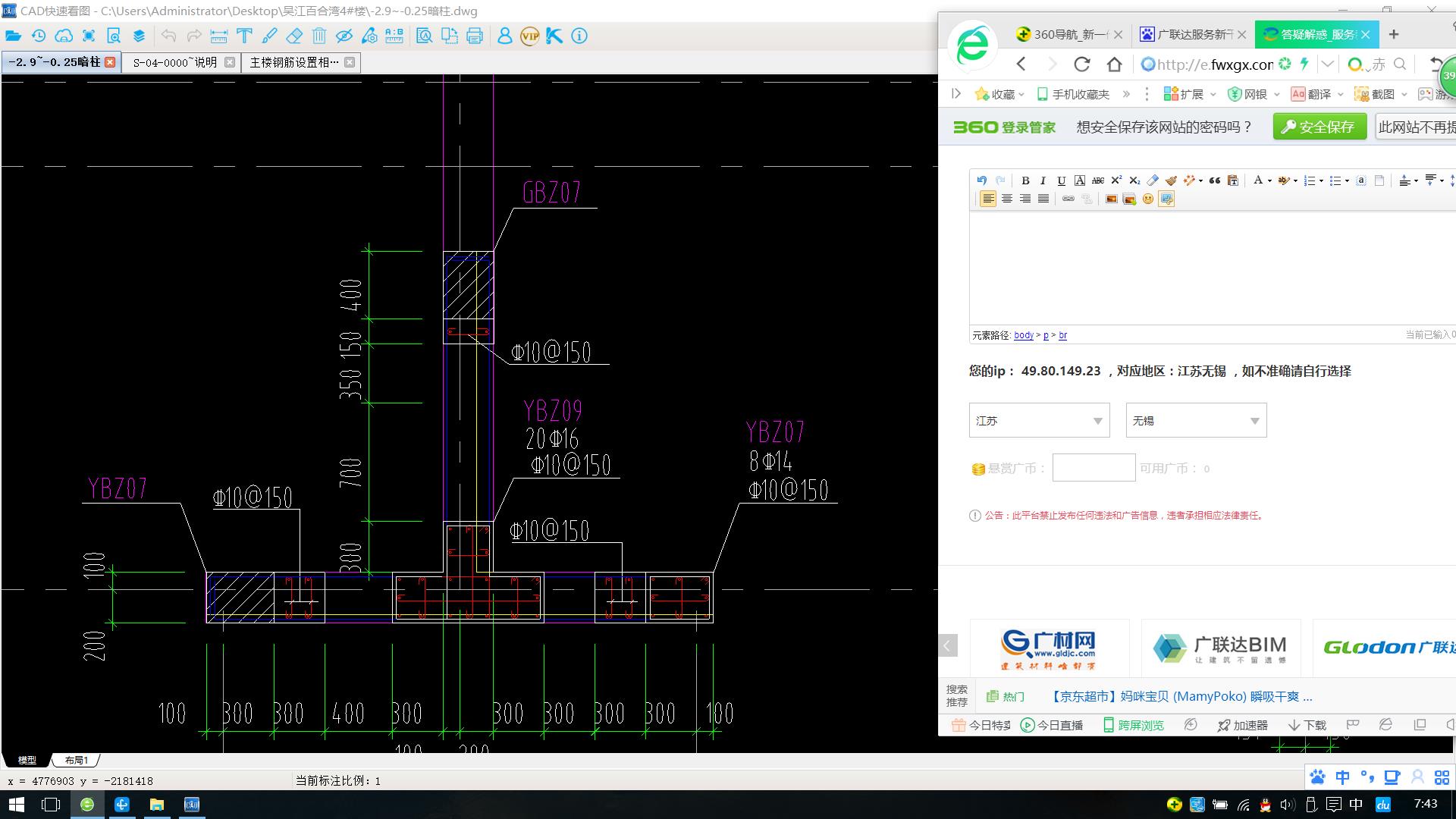Open the Windows Start menu
Viewport: 1456px width, 819px height.
16,804
